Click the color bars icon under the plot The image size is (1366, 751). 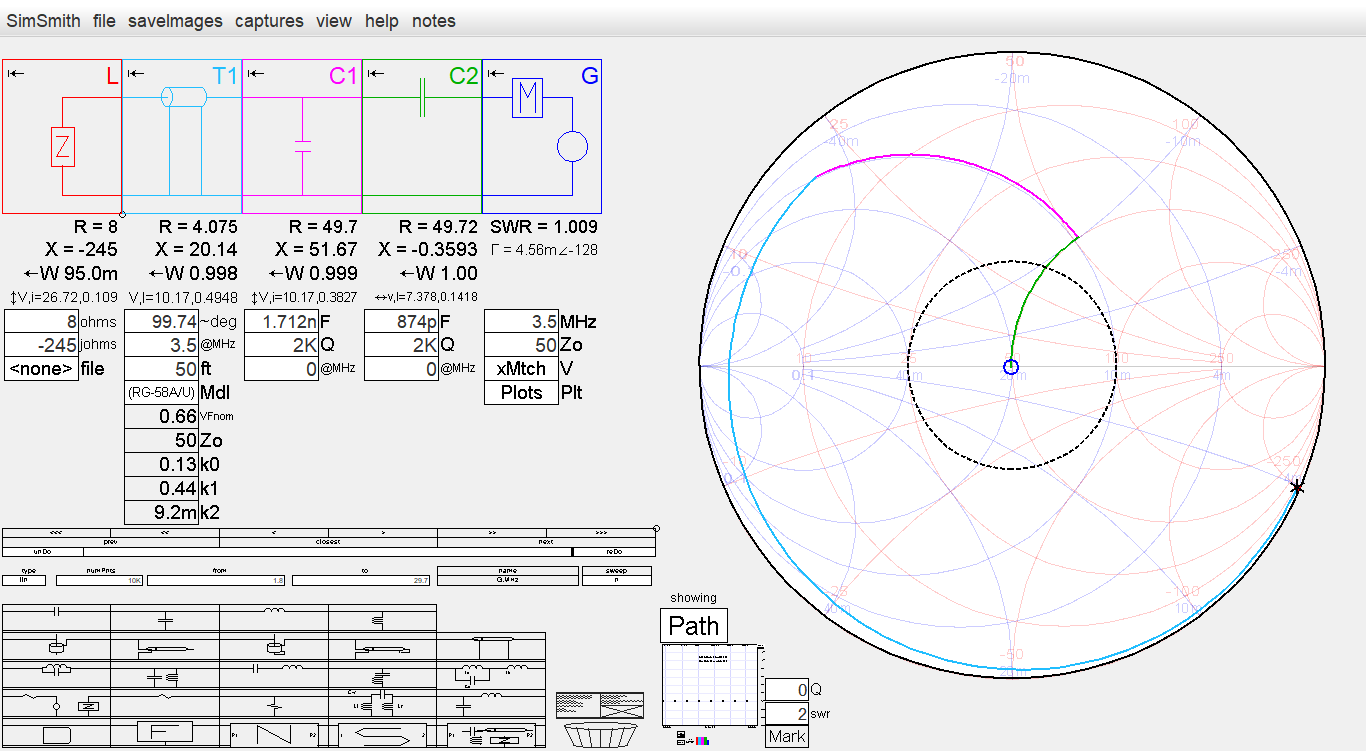(702, 741)
